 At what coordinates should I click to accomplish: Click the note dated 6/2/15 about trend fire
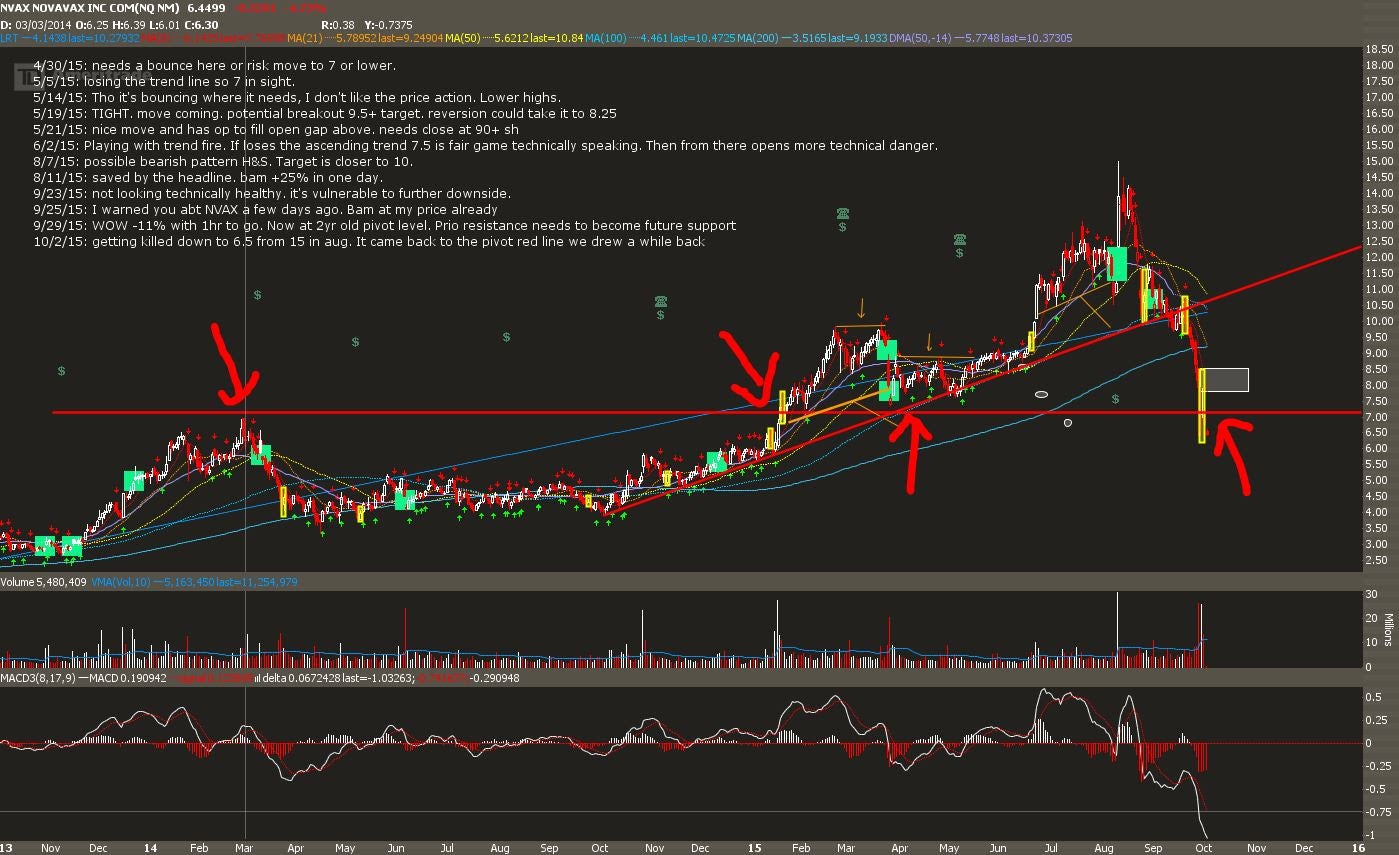tap(485, 146)
